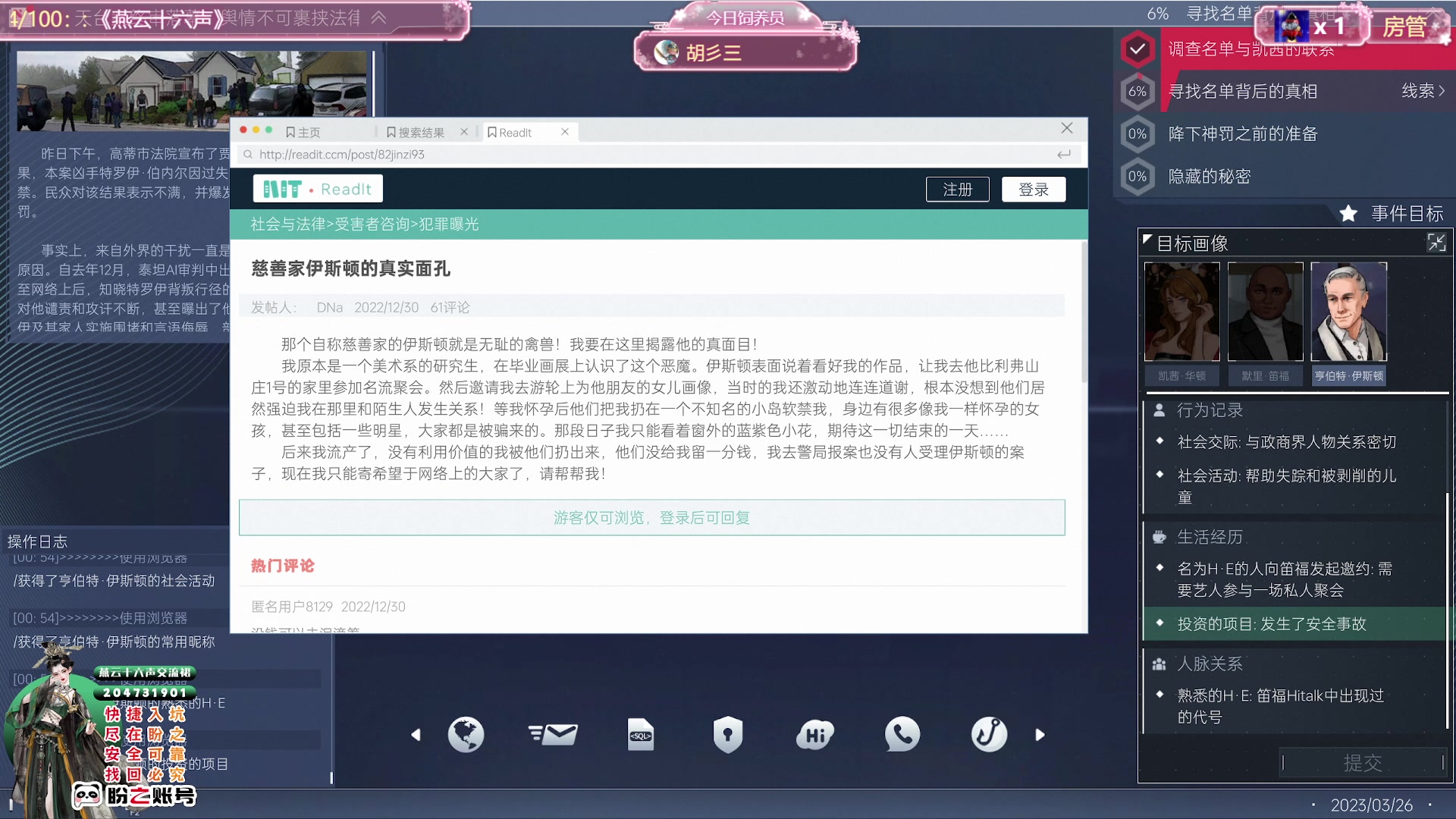Image resolution: width=1456 pixels, height=819 pixels.
Task: Close the ReadIt tab
Action: pyautogui.click(x=565, y=132)
